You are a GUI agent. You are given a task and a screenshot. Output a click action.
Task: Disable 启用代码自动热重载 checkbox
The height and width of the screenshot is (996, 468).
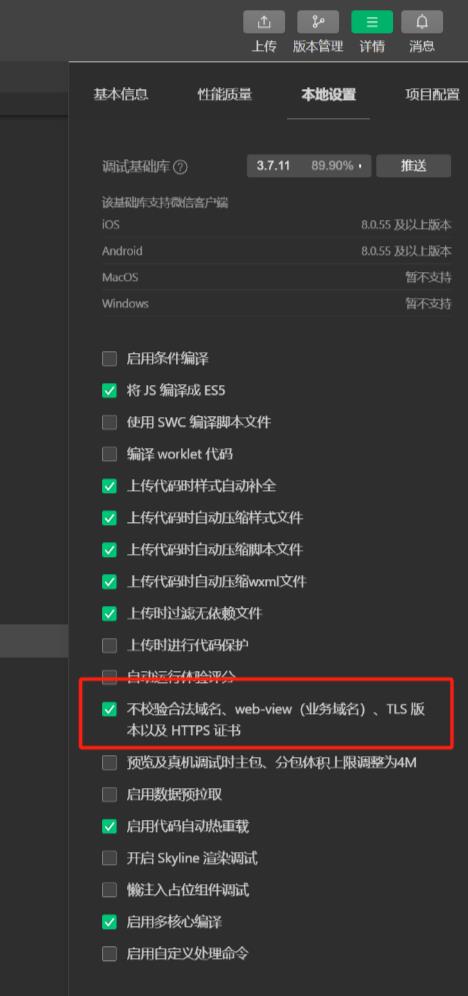[110, 826]
